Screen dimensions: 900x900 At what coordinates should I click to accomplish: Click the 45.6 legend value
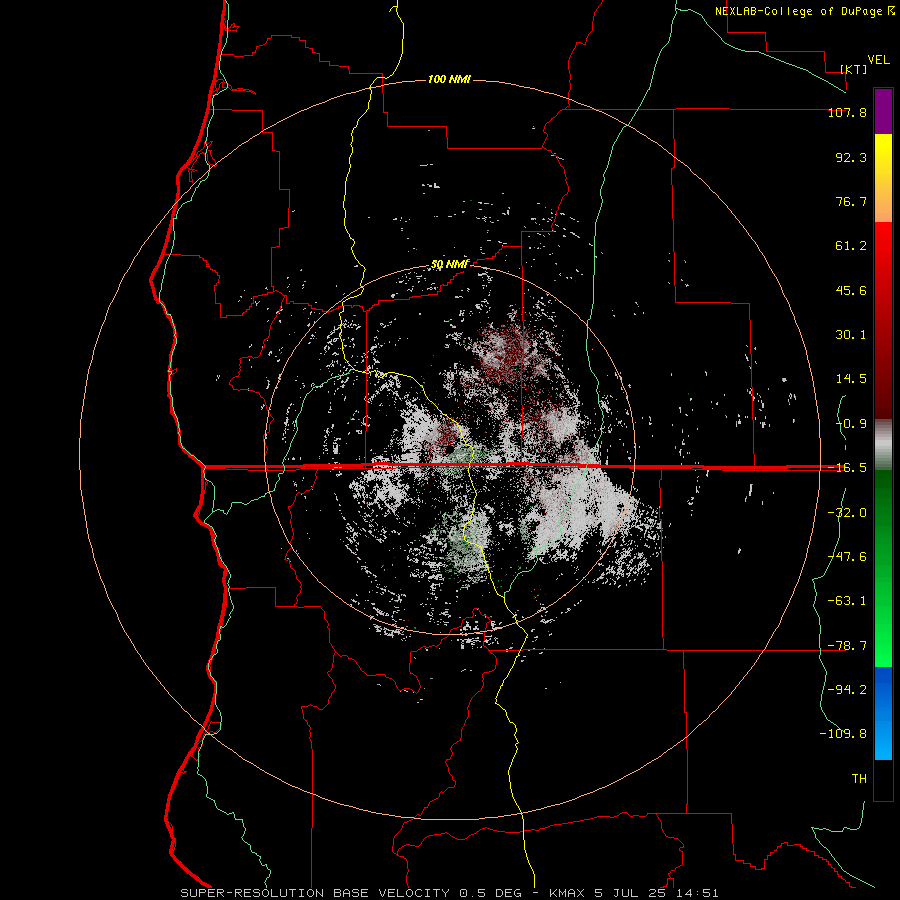[851, 290]
